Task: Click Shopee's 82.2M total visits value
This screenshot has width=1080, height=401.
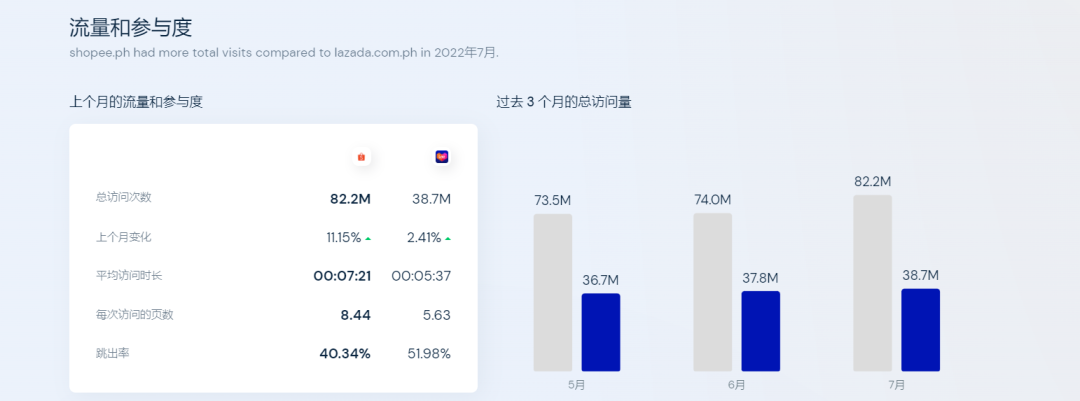Action: click(350, 199)
